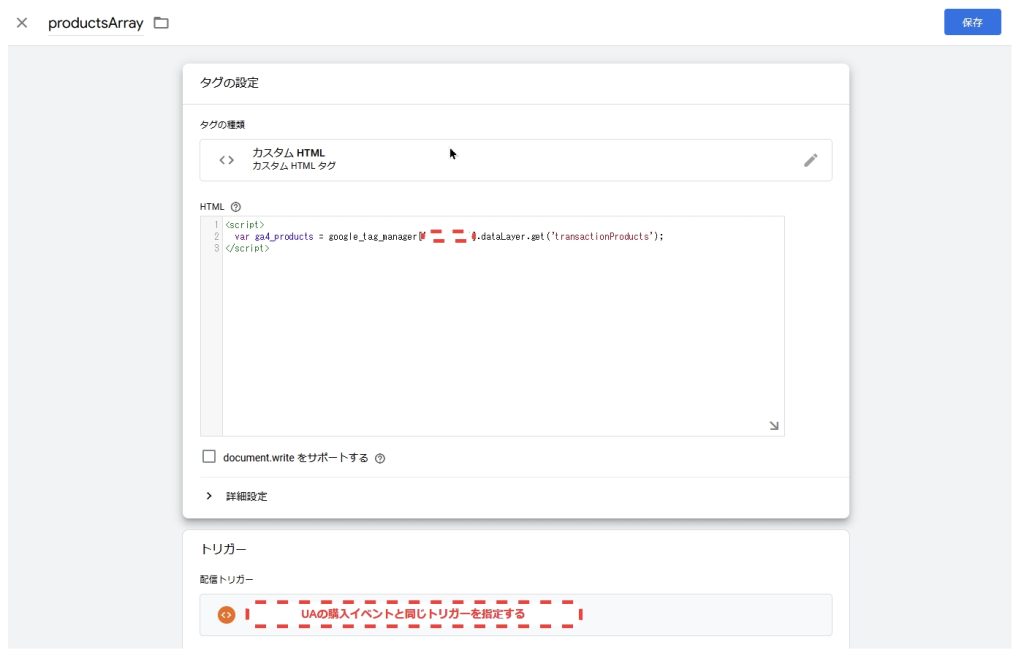
Task: Expand the 詳細設定 chevron arrow
Action: point(209,496)
